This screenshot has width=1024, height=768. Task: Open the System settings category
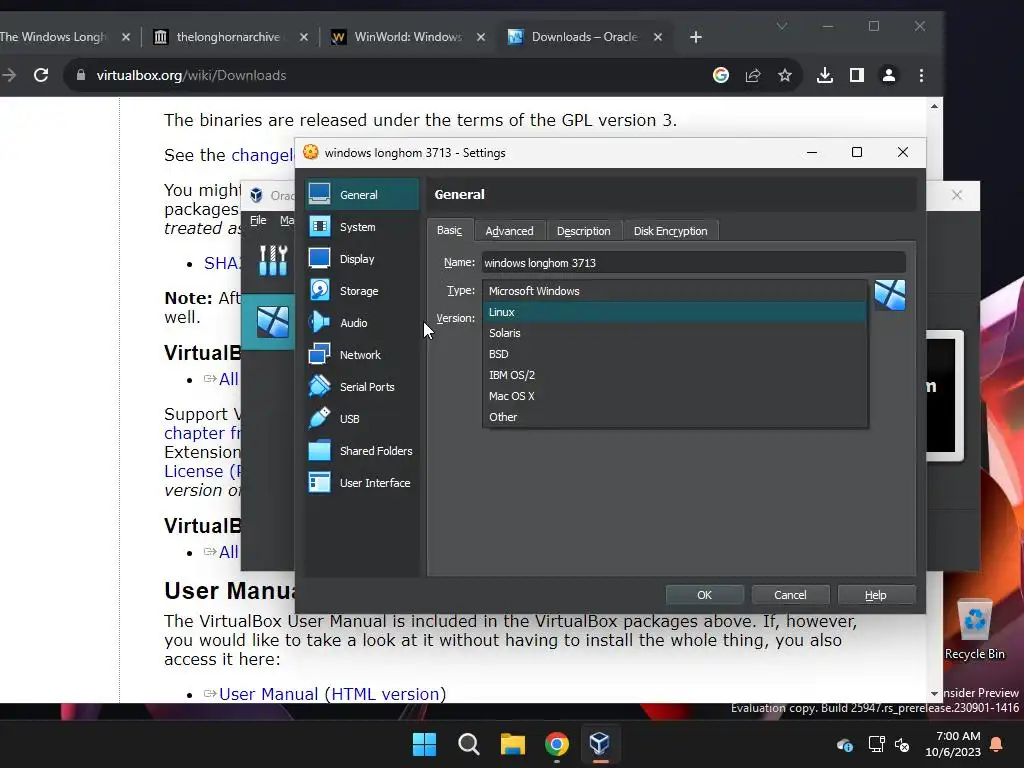[362, 227]
